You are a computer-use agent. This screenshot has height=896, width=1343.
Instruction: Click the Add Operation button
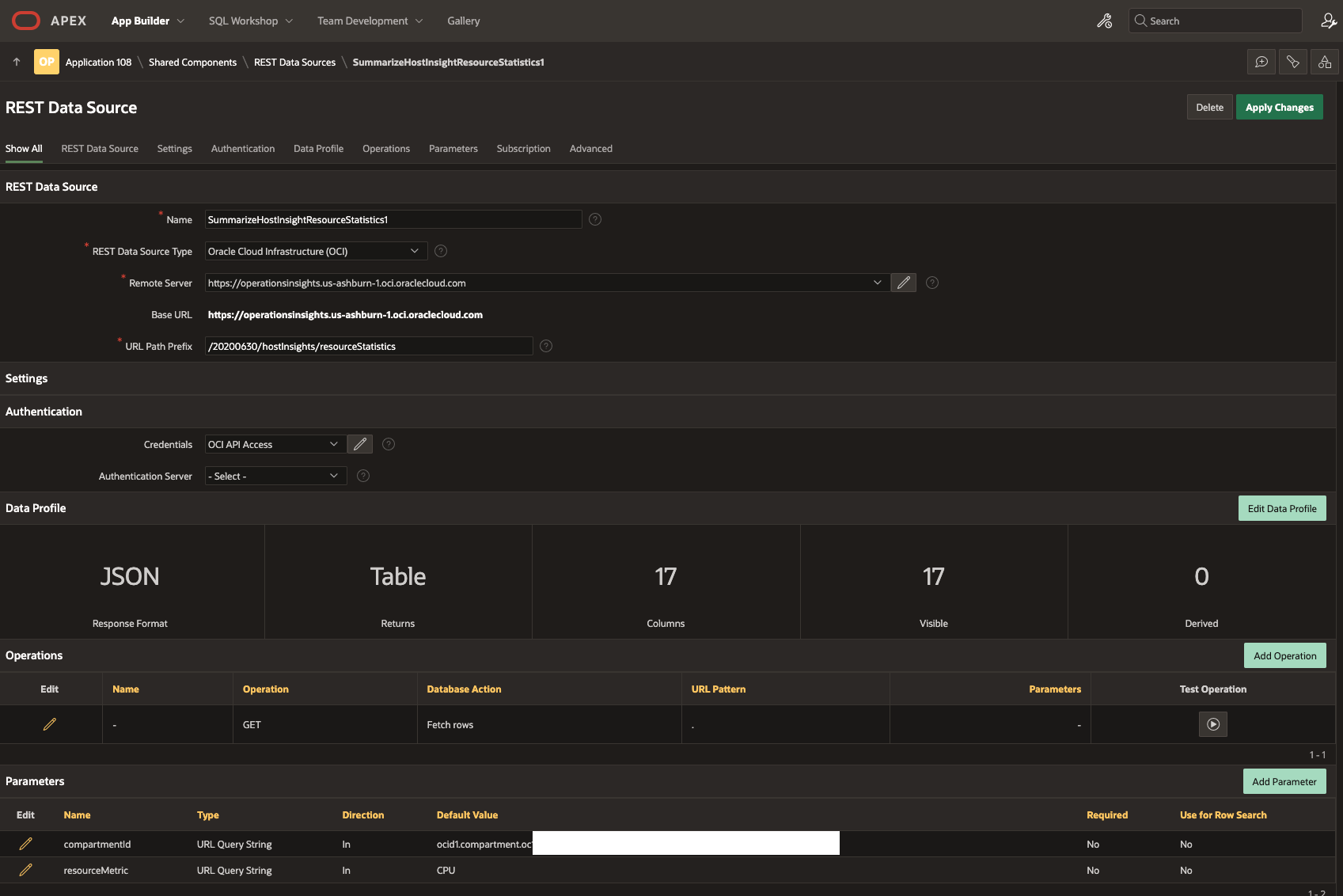(1285, 655)
